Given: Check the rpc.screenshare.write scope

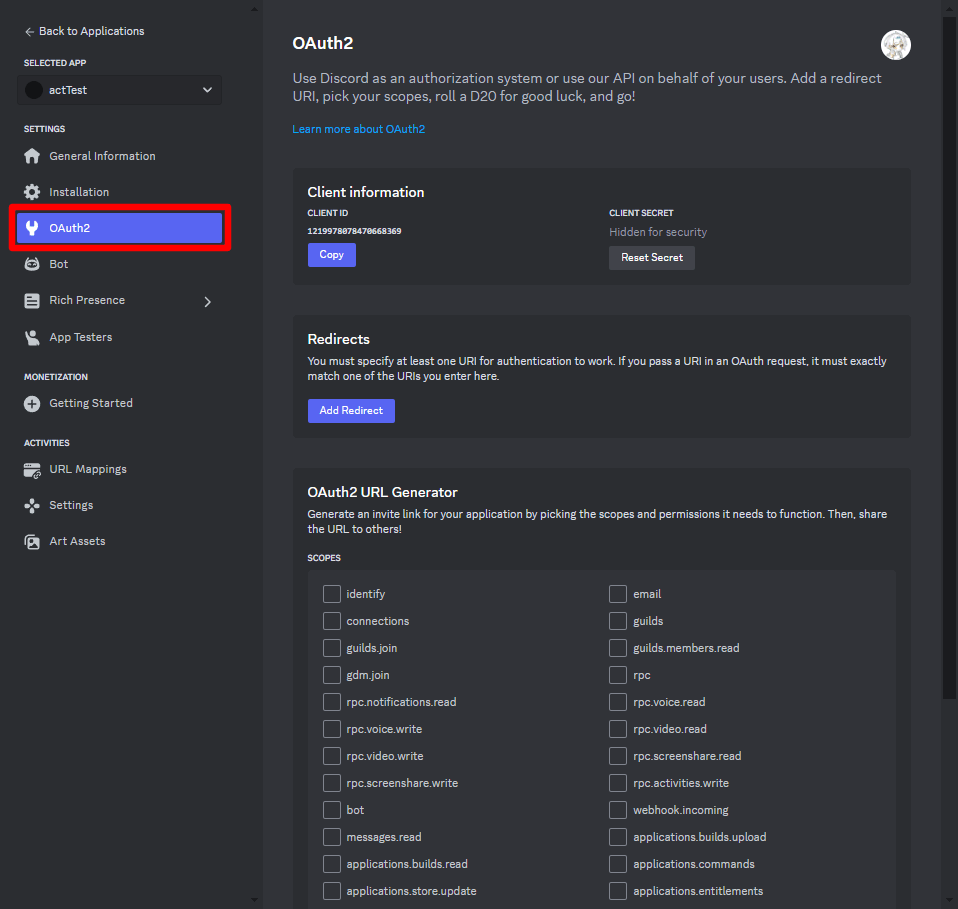Looking at the screenshot, I should pos(332,783).
